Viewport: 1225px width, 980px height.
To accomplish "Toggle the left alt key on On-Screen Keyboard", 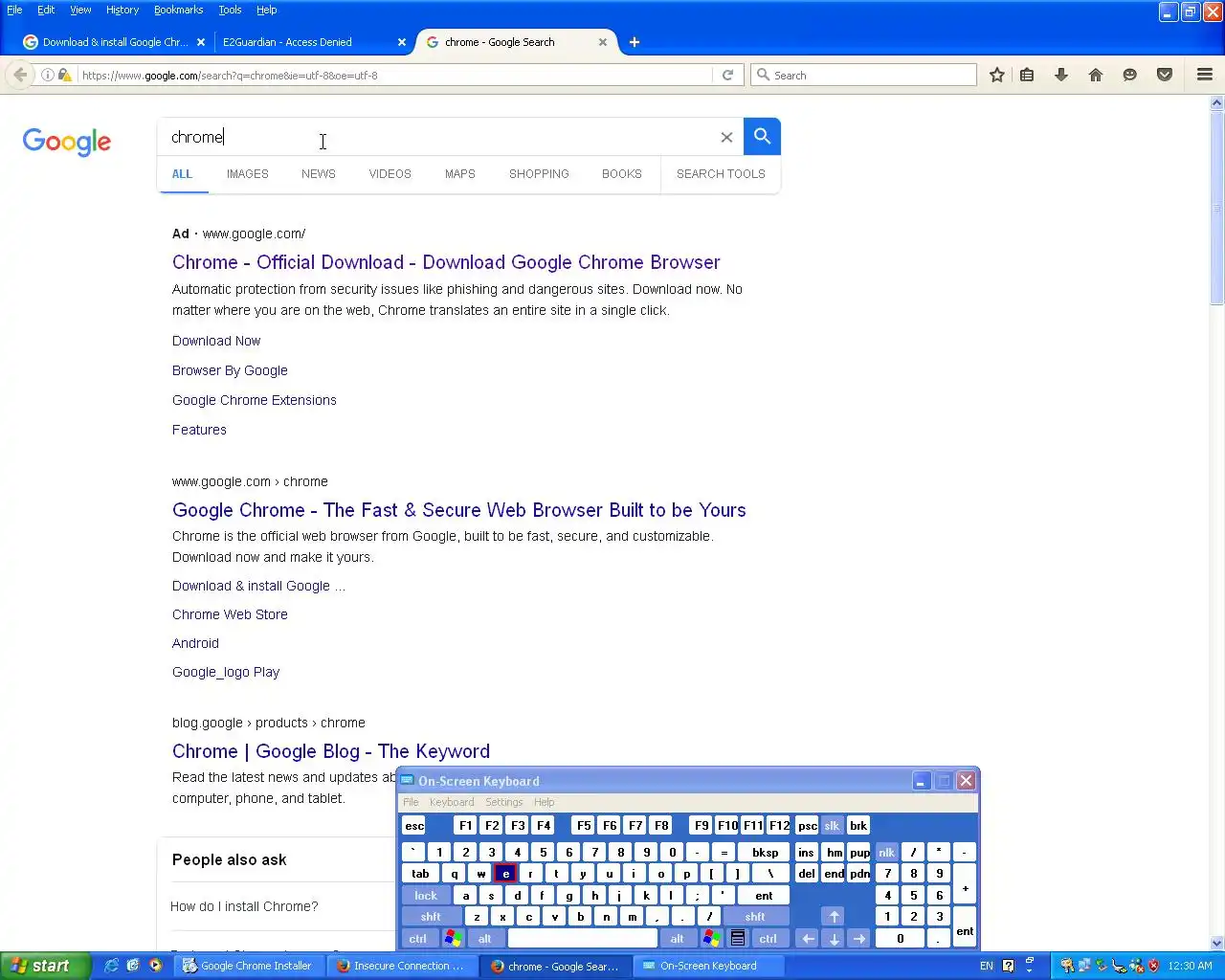I will (485, 938).
